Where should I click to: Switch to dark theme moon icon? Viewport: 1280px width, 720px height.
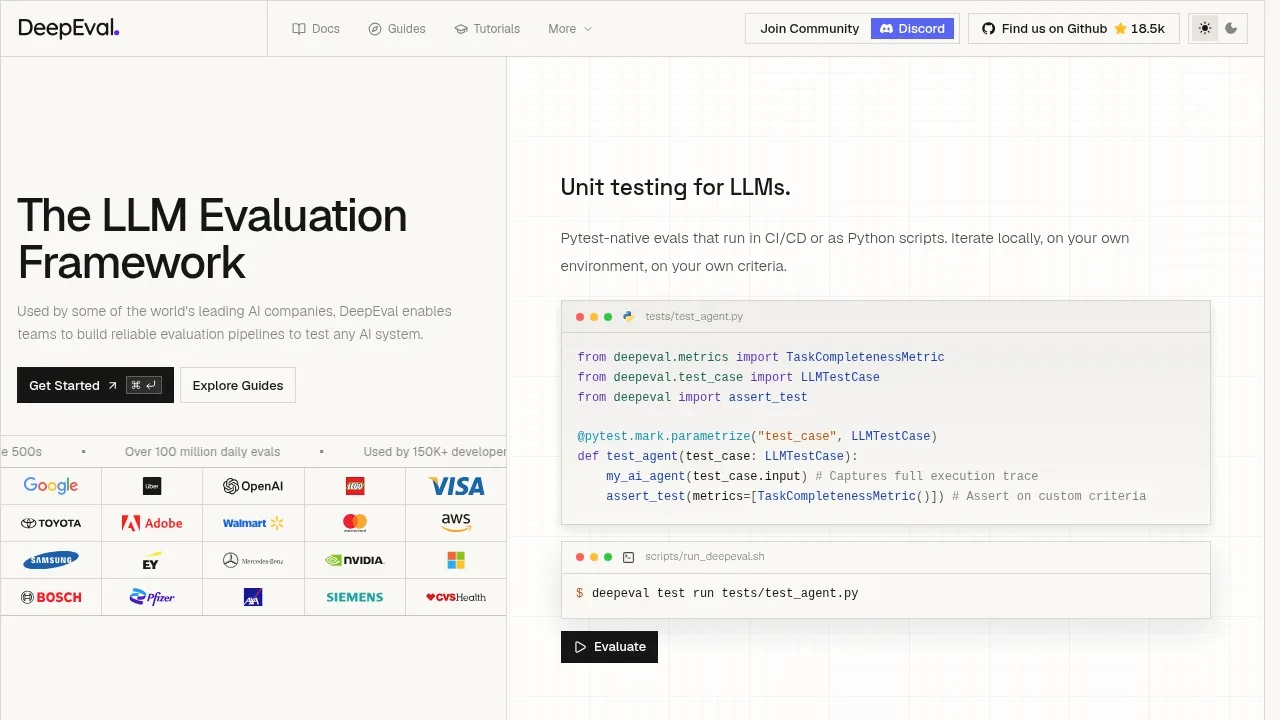click(1231, 29)
